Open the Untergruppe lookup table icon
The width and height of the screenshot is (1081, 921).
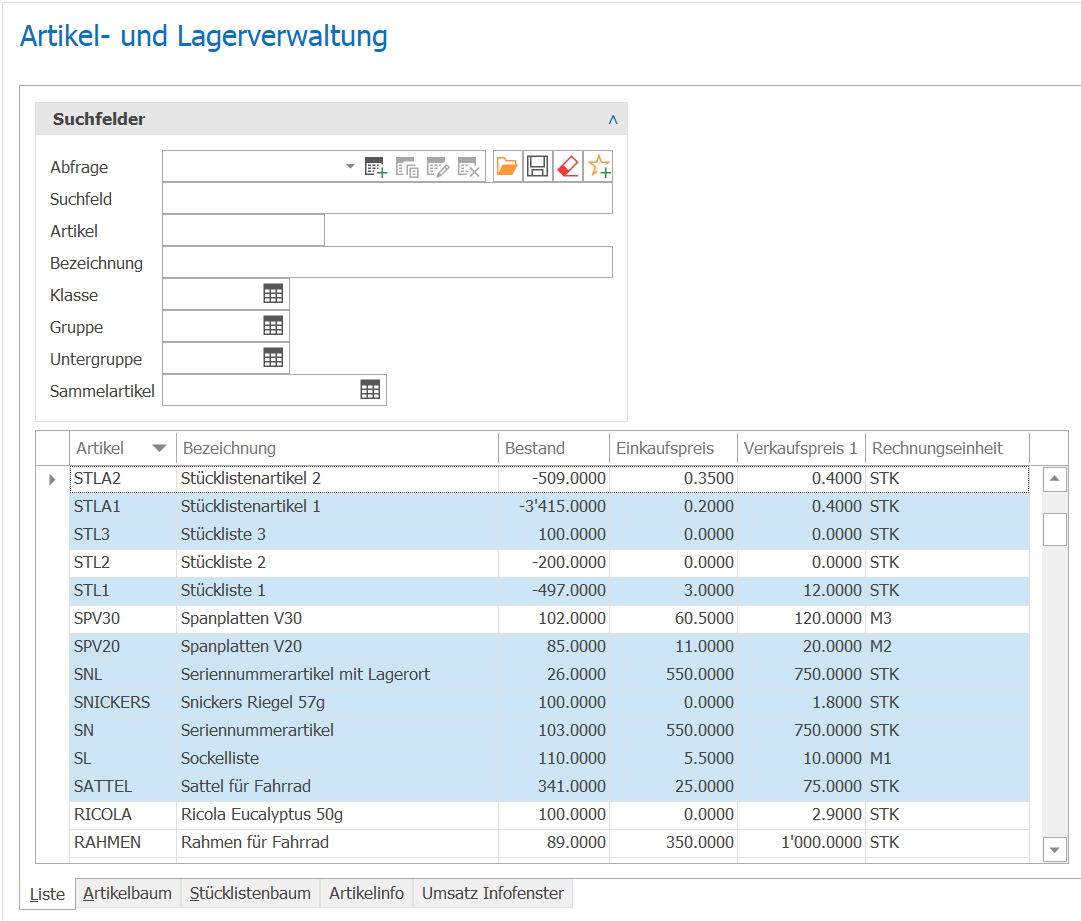(273, 358)
